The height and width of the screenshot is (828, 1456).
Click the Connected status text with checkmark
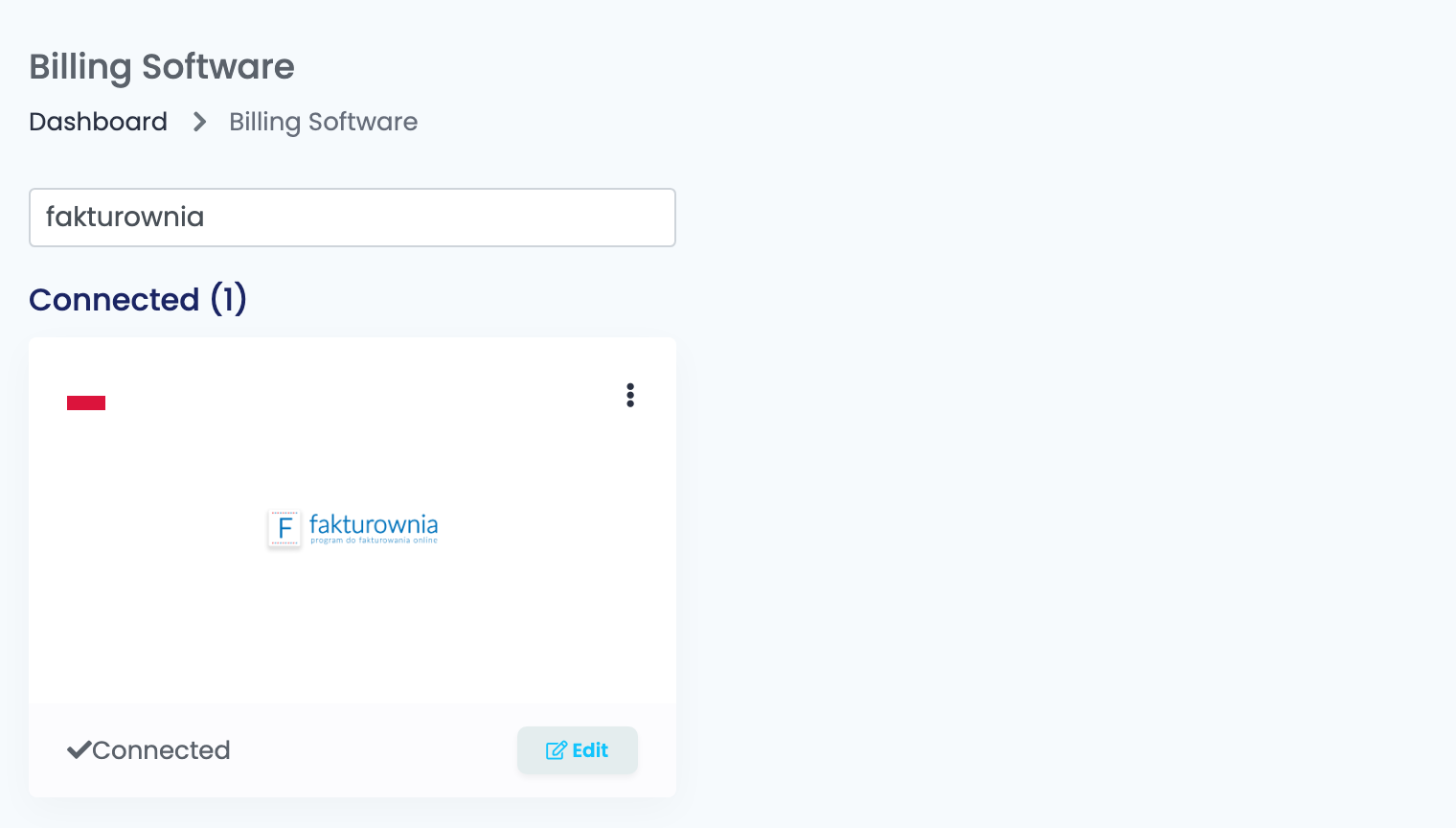pyautogui.click(x=148, y=750)
